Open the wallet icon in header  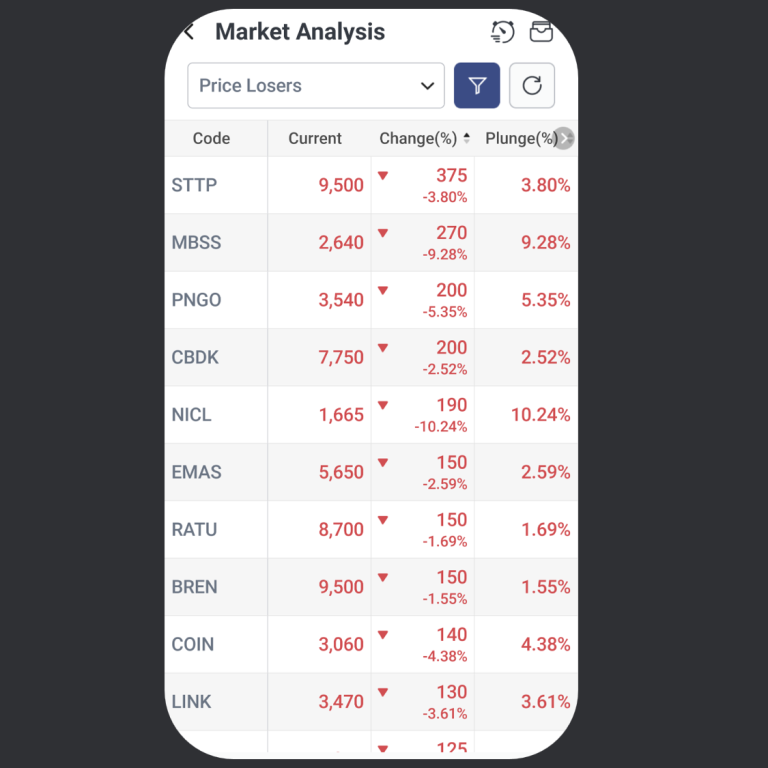pyautogui.click(x=541, y=32)
